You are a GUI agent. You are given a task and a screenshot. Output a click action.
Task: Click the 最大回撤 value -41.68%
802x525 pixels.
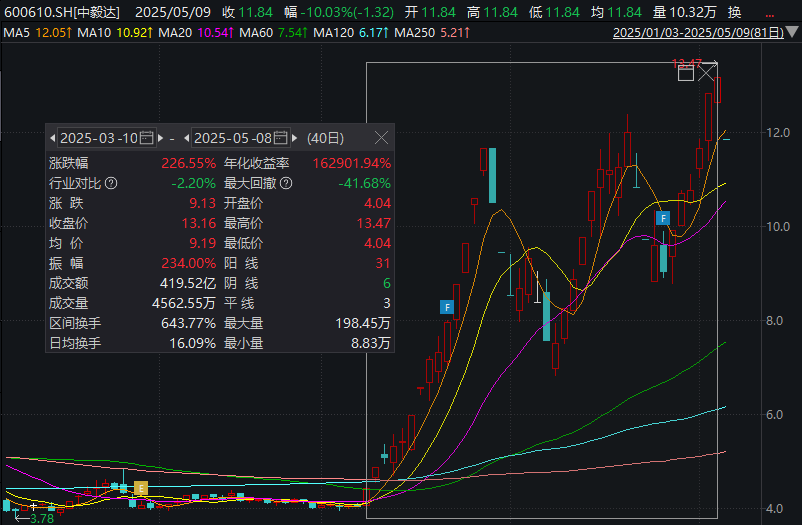coord(365,183)
